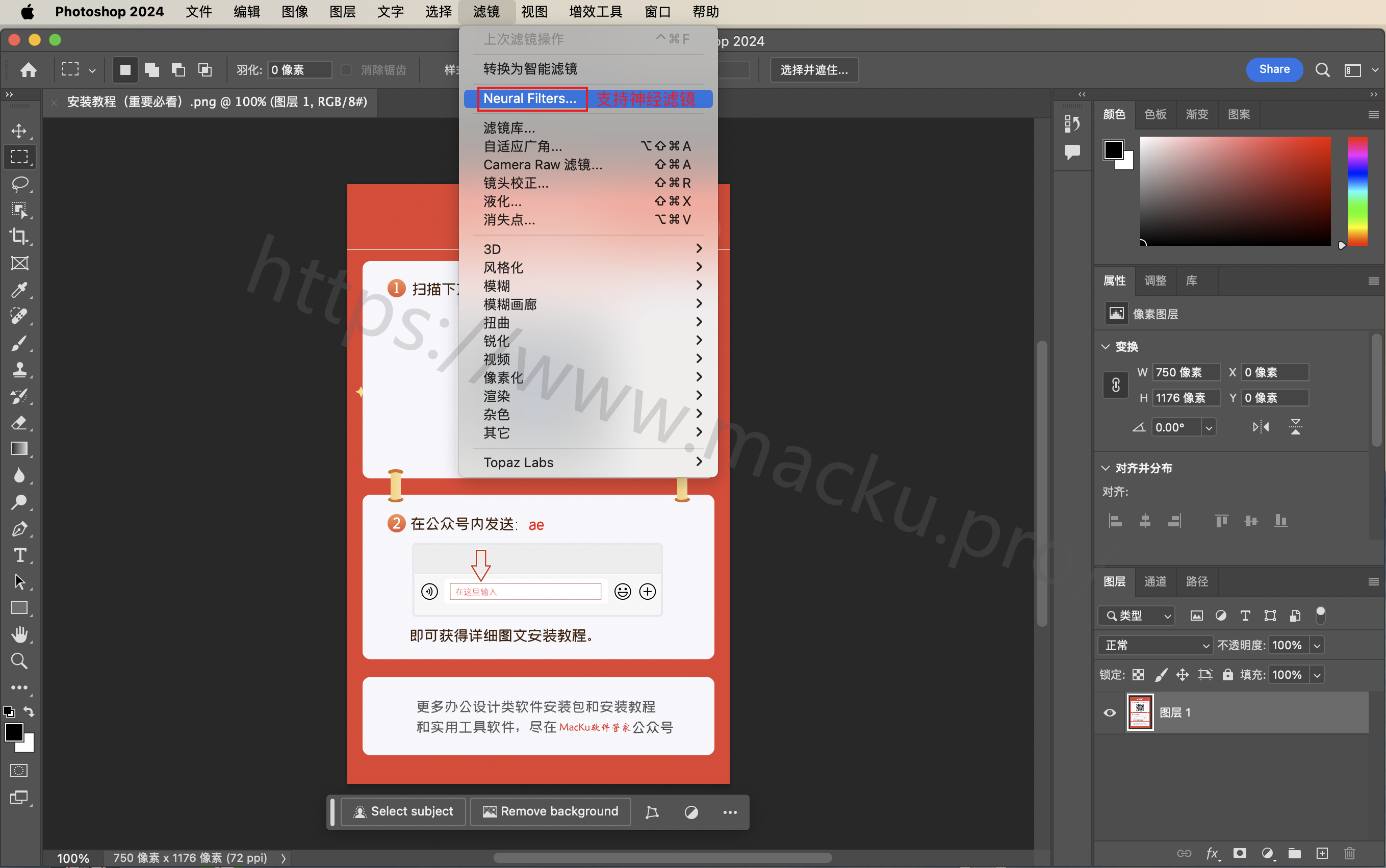Toggle the layer filter on/off switch

[1321, 616]
